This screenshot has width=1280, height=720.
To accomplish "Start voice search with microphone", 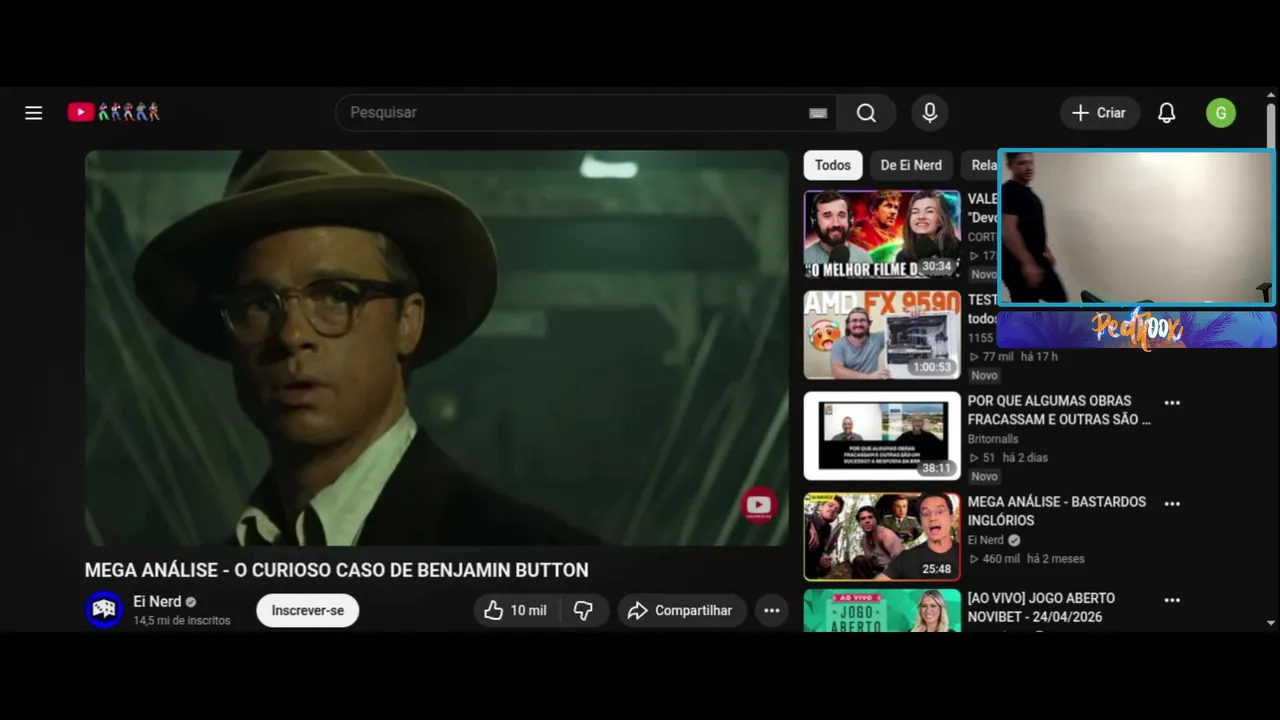I will coord(930,113).
